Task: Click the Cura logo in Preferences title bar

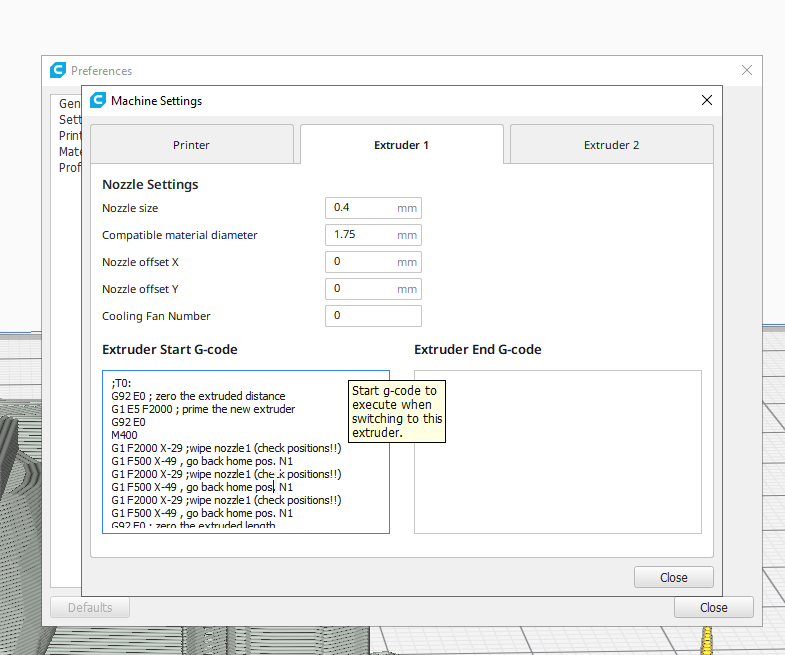Action: 58,70
